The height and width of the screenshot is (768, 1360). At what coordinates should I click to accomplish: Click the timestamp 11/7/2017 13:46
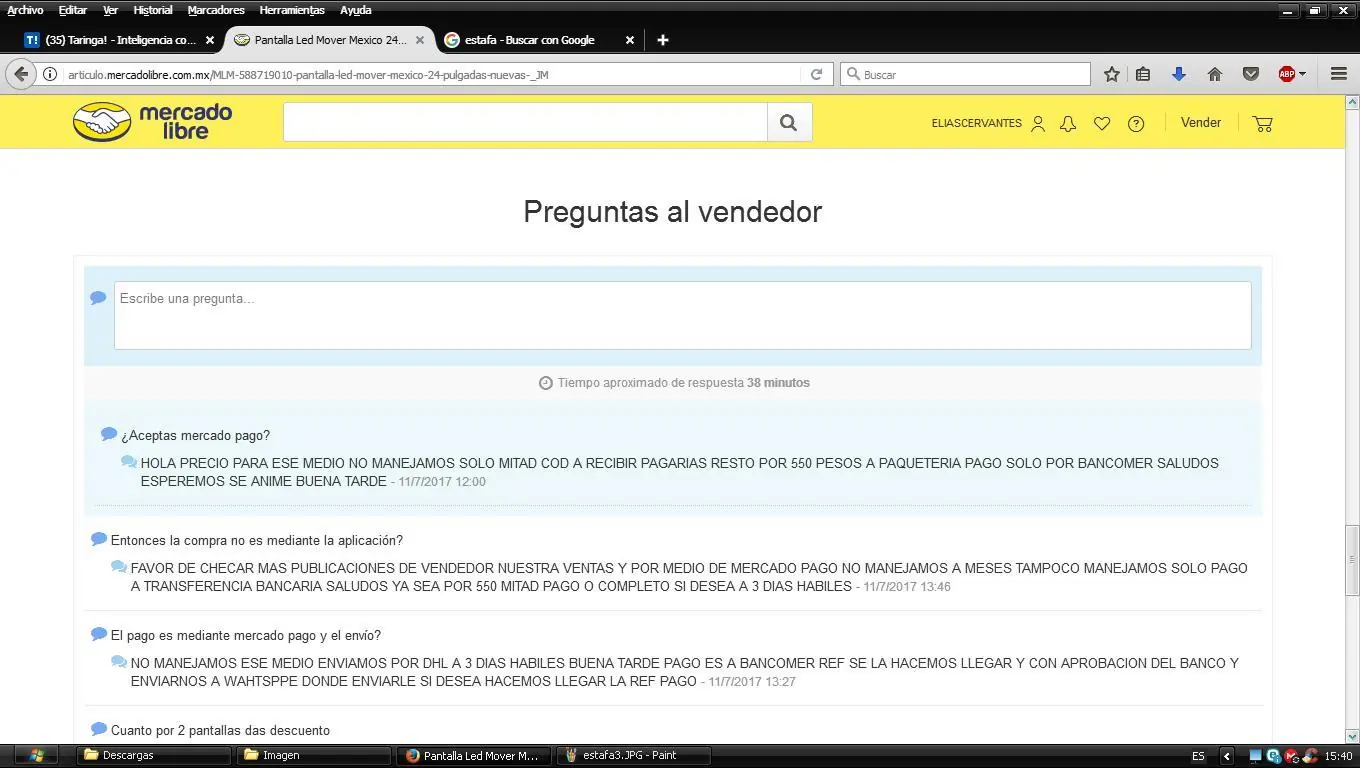[907, 587]
